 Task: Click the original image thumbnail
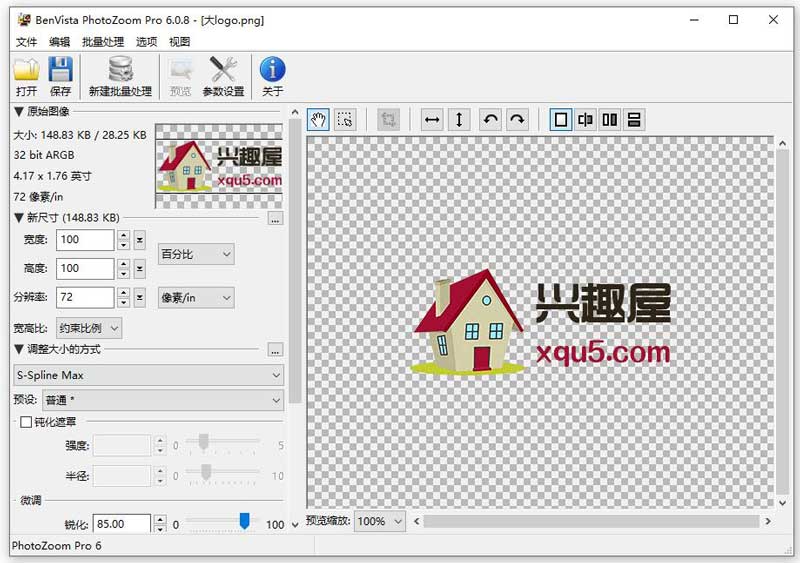click(219, 166)
